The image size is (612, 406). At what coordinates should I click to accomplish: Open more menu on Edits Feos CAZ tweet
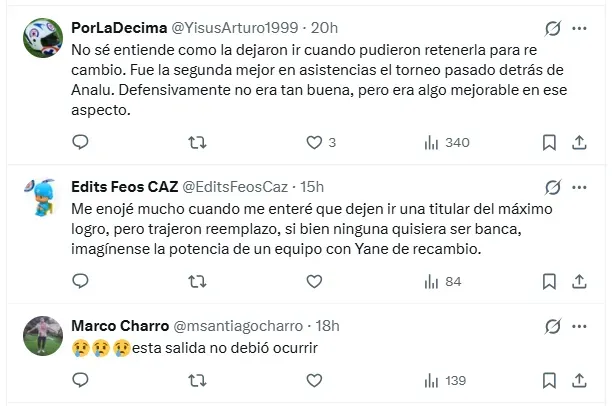[x=581, y=187]
